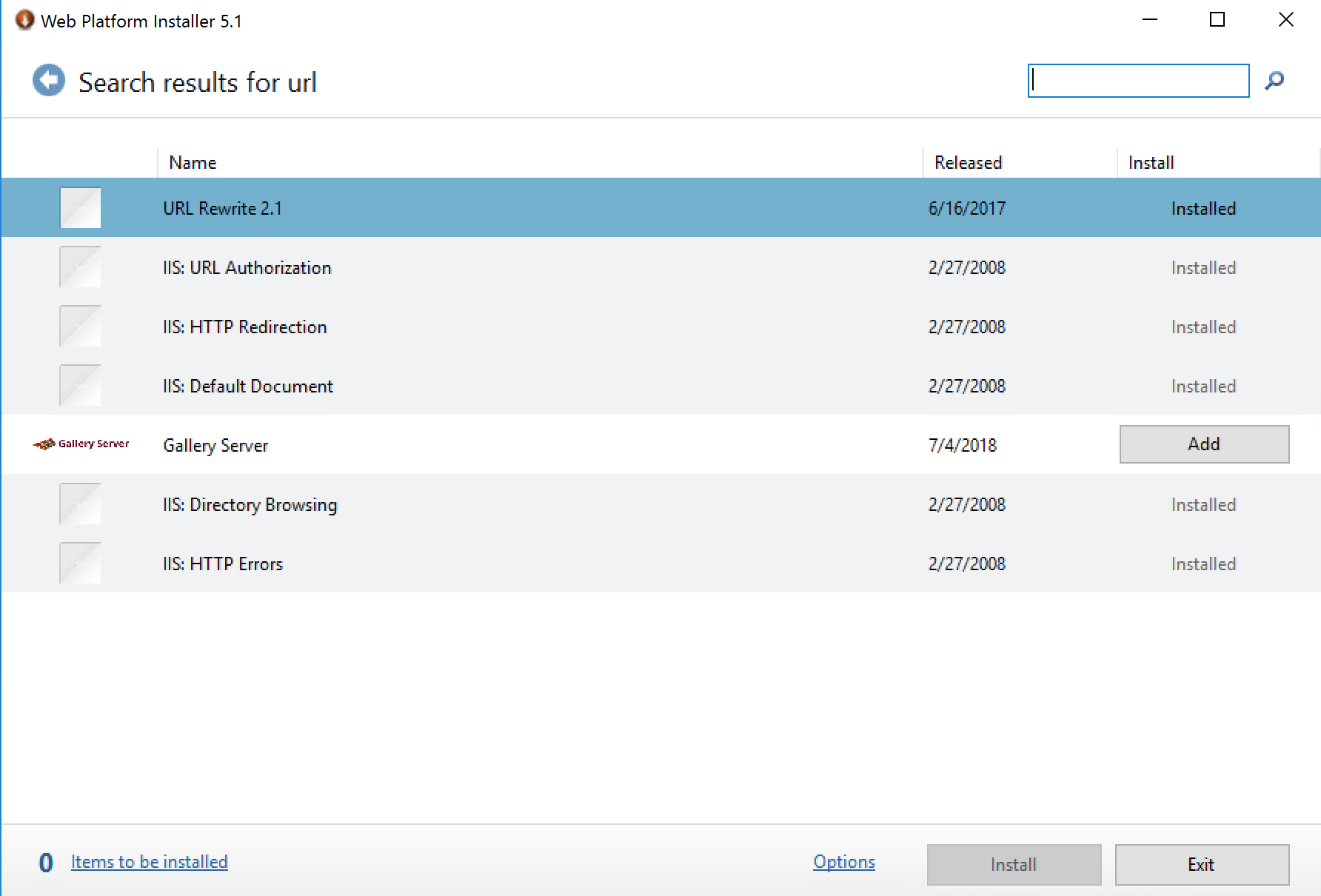The height and width of the screenshot is (896, 1321).
Task: View Items to be installed
Action: click(149, 861)
